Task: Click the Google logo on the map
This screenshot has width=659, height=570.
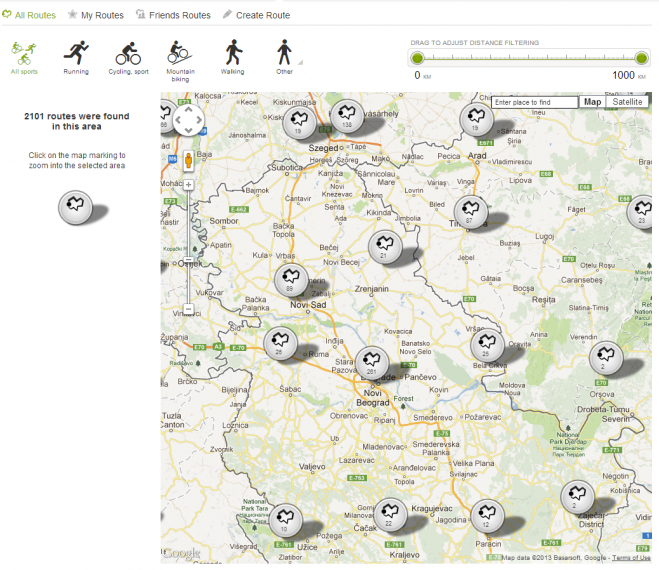Action: point(181,553)
